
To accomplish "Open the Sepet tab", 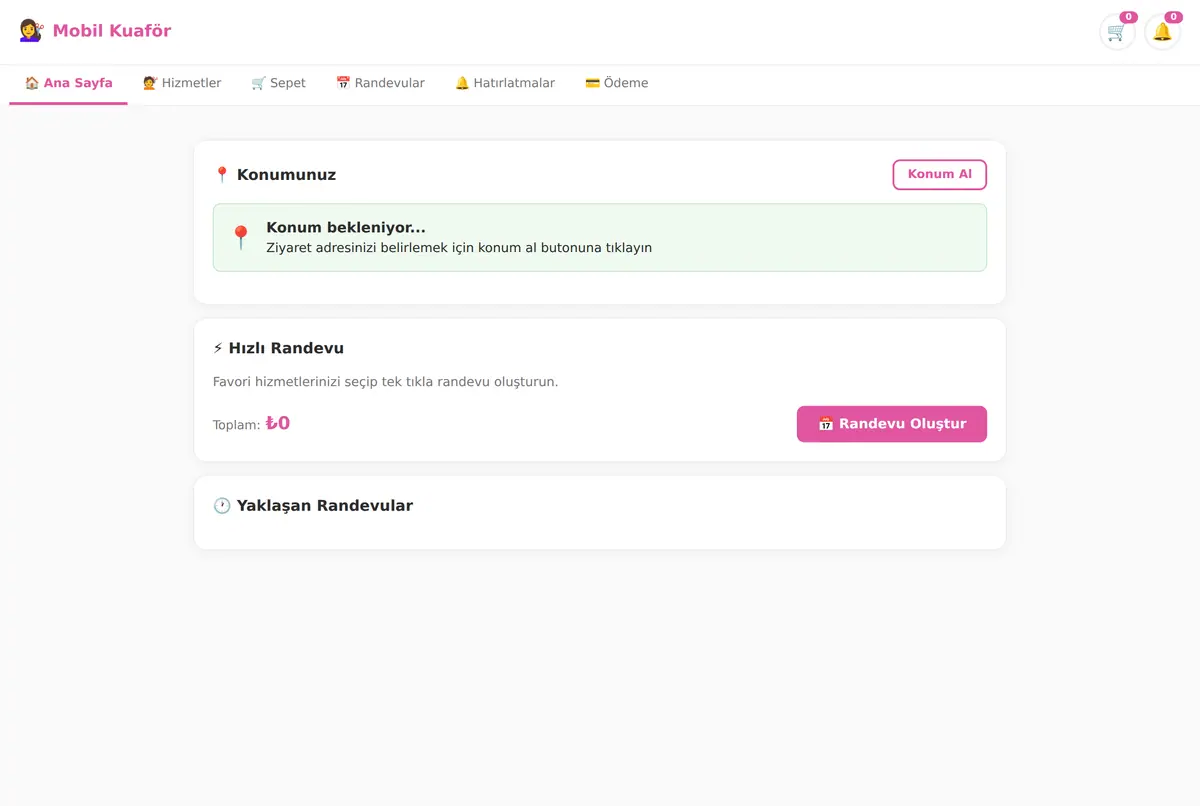I will click(x=278, y=83).
